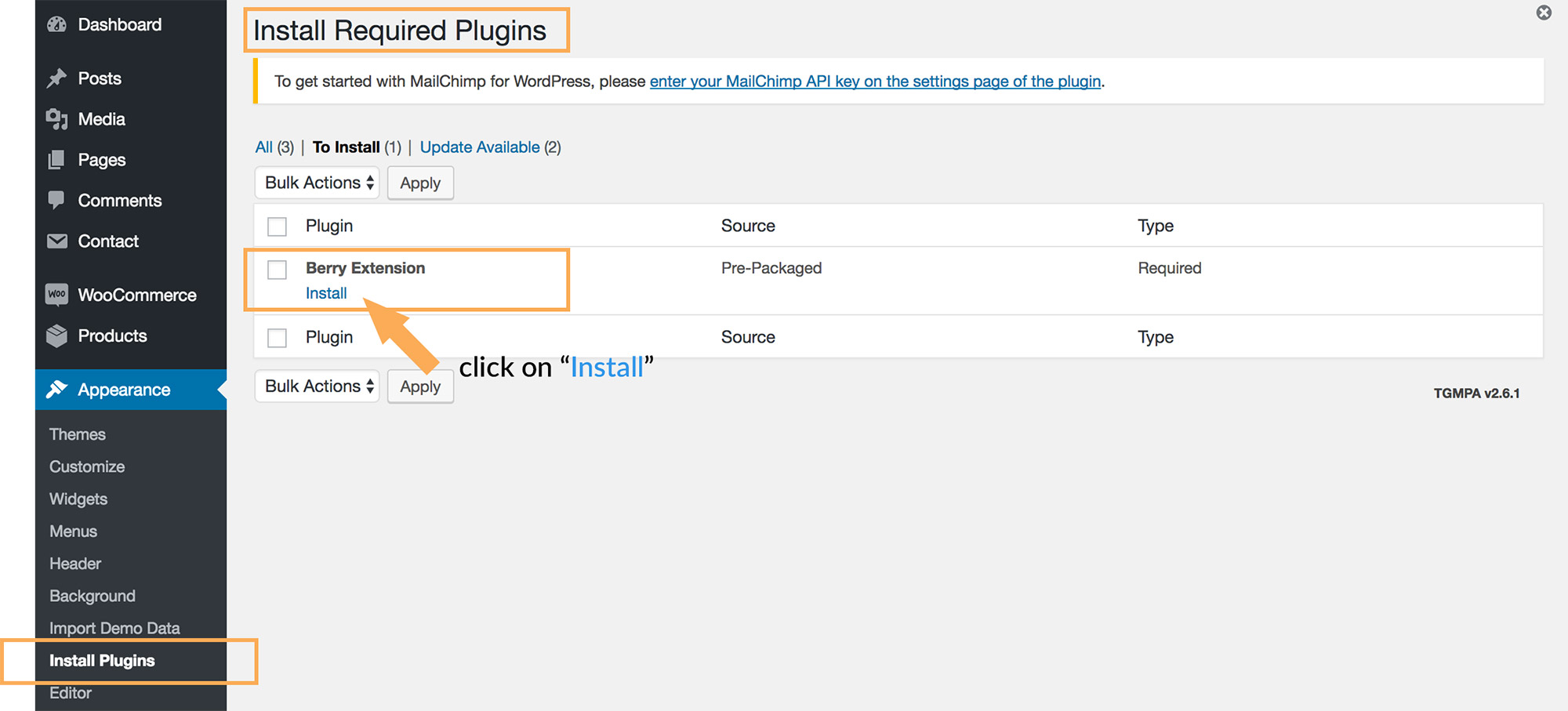Image resolution: width=1568 pixels, height=711 pixels.
Task: Click the Media library icon
Action: (56, 119)
